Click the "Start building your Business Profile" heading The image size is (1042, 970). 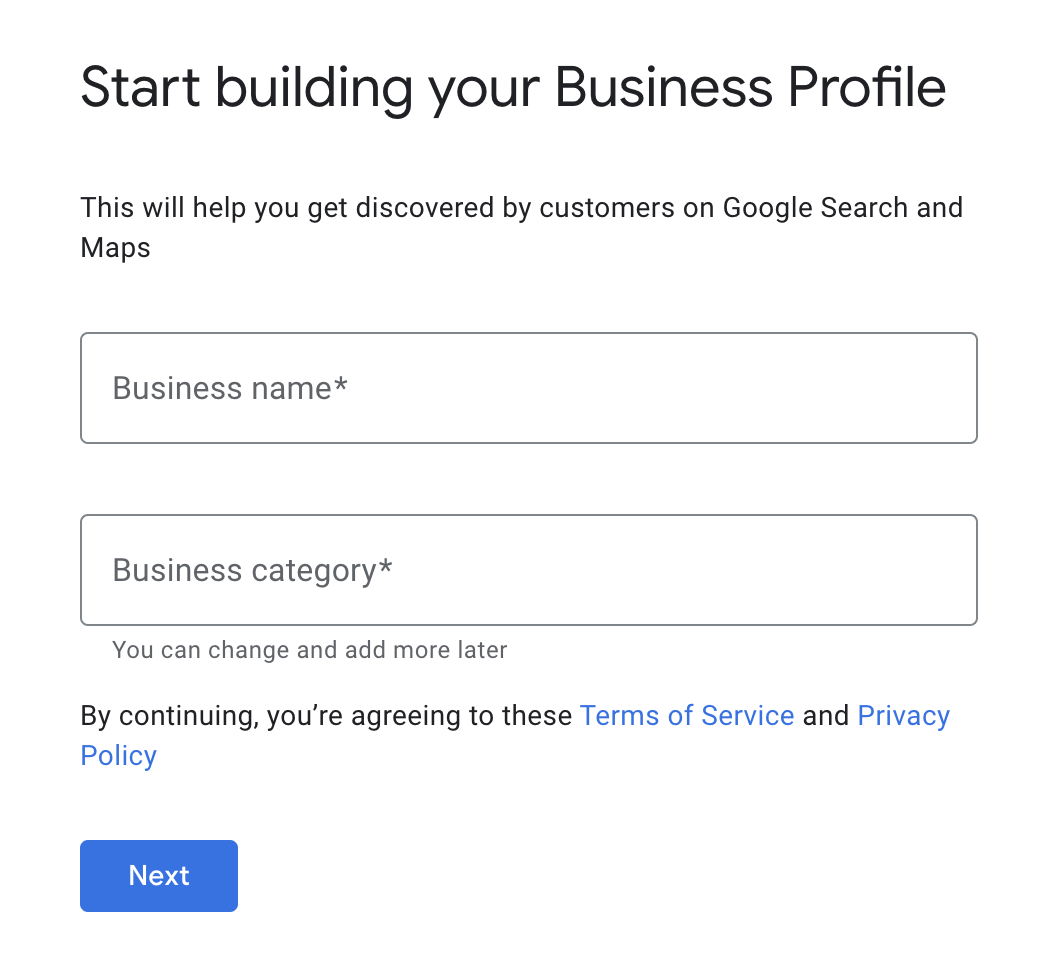click(513, 88)
